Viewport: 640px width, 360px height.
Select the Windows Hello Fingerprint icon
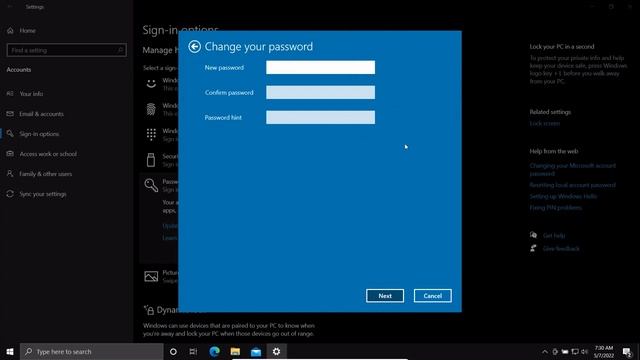point(151,109)
